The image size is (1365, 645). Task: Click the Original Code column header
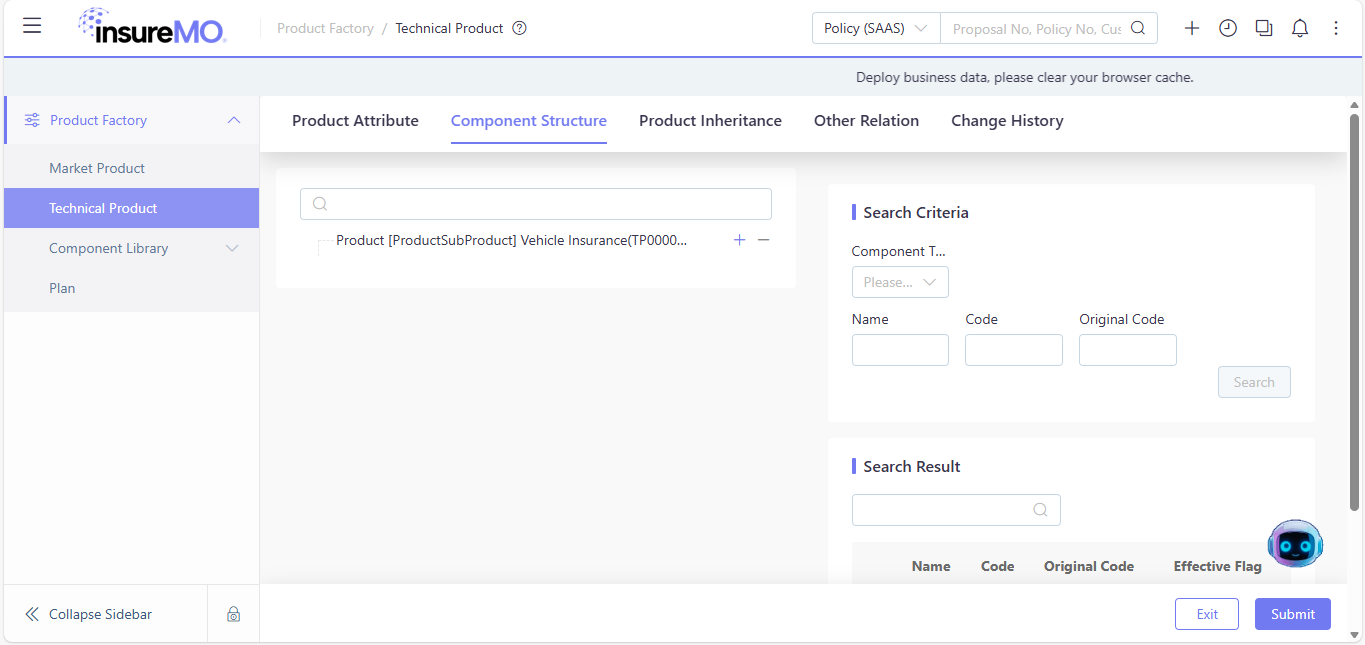[1089, 566]
